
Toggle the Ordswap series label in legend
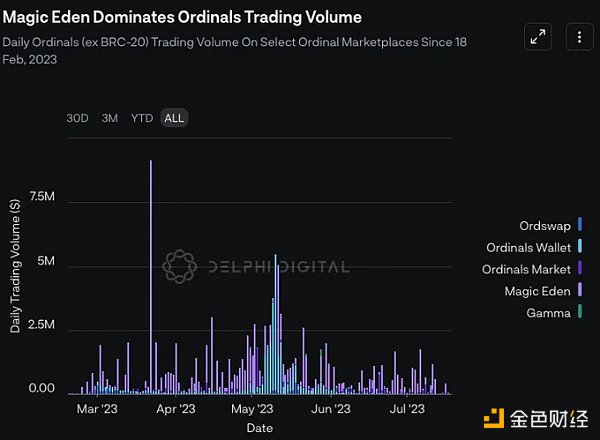(545, 224)
